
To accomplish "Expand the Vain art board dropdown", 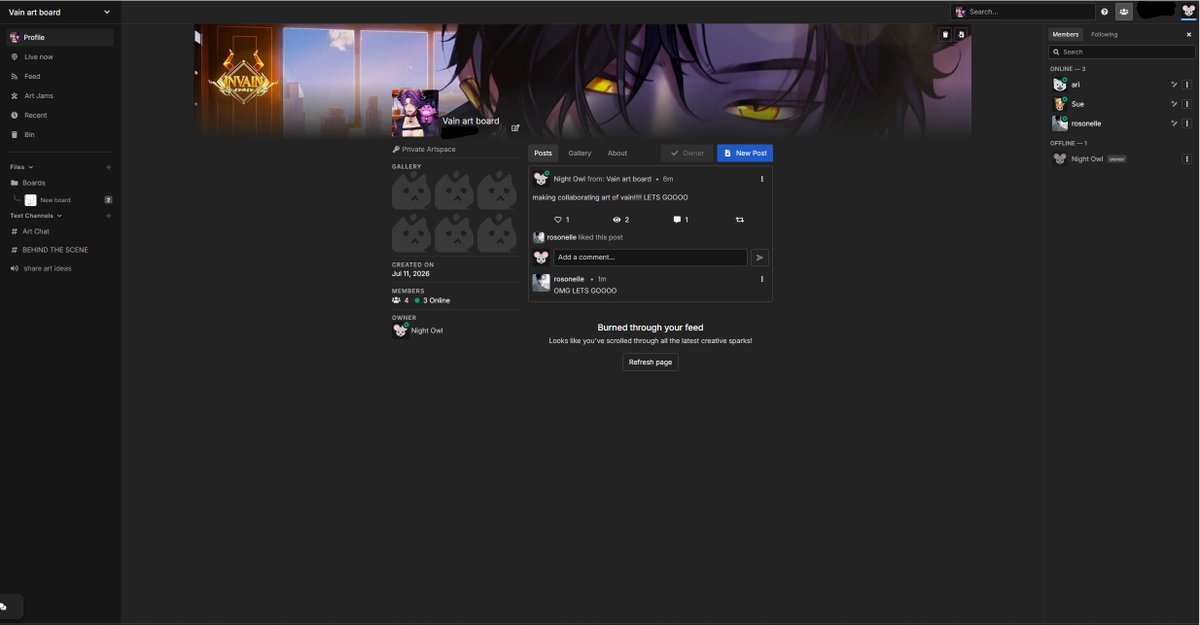I will pos(107,12).
